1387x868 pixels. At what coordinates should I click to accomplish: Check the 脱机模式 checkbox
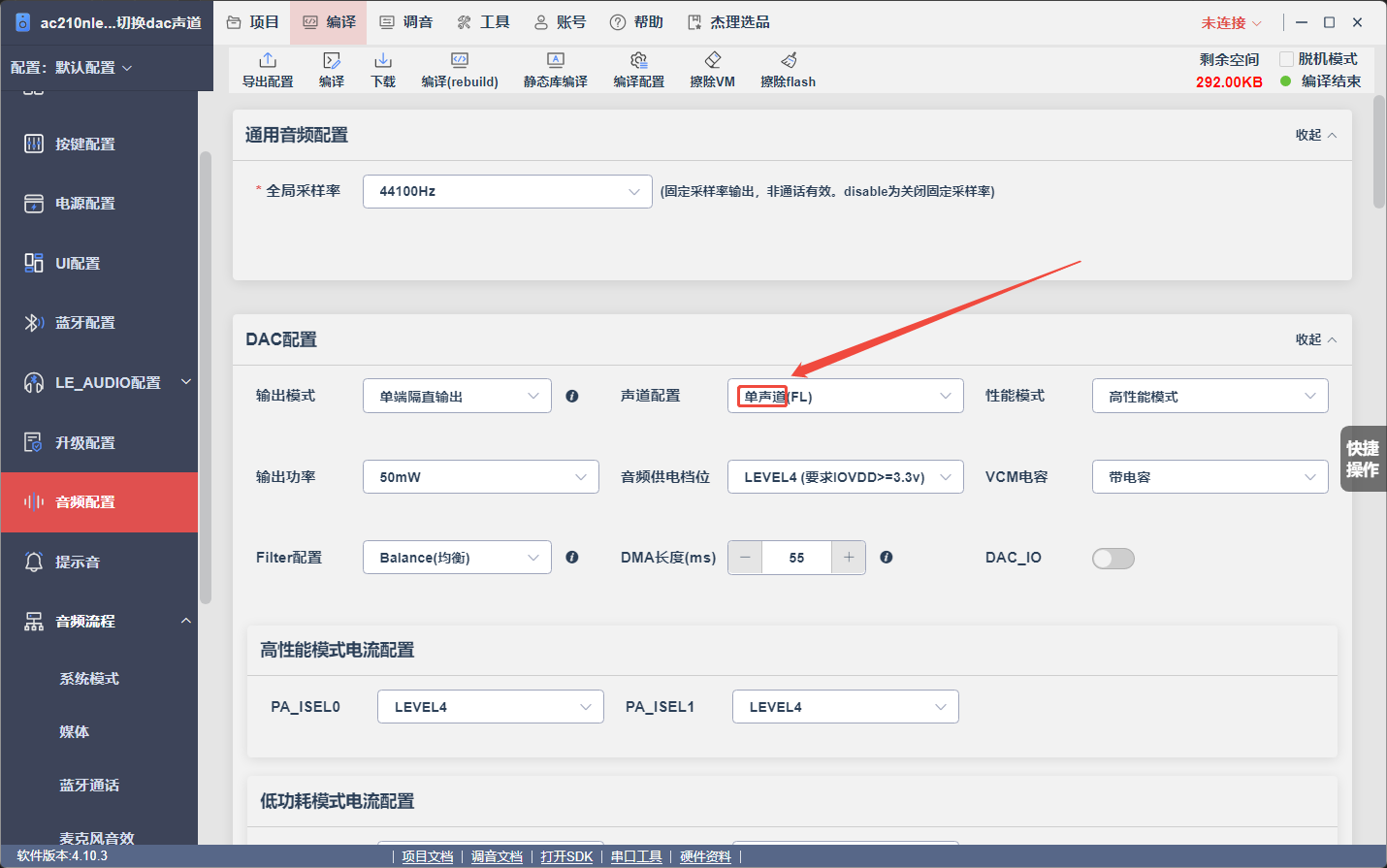pyautogui.click(x=1287, y=59)
